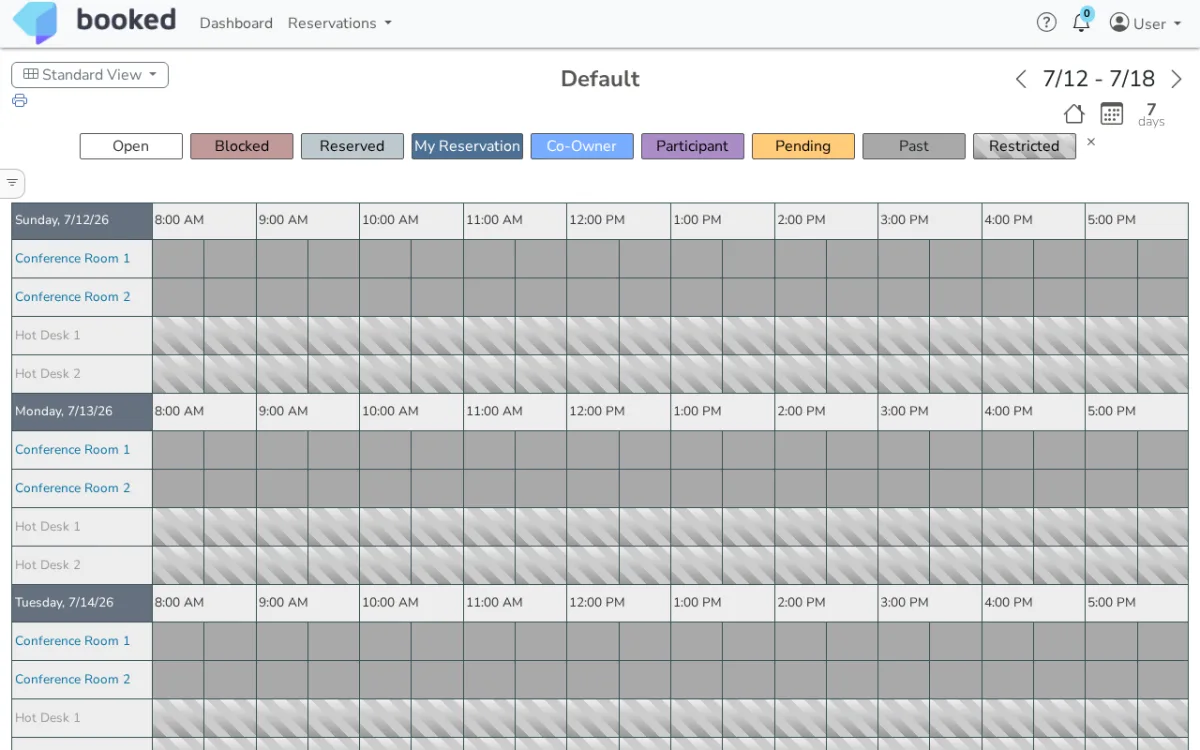Go to Dashboard
1200x750 pixels.
[x=236, y=23]
